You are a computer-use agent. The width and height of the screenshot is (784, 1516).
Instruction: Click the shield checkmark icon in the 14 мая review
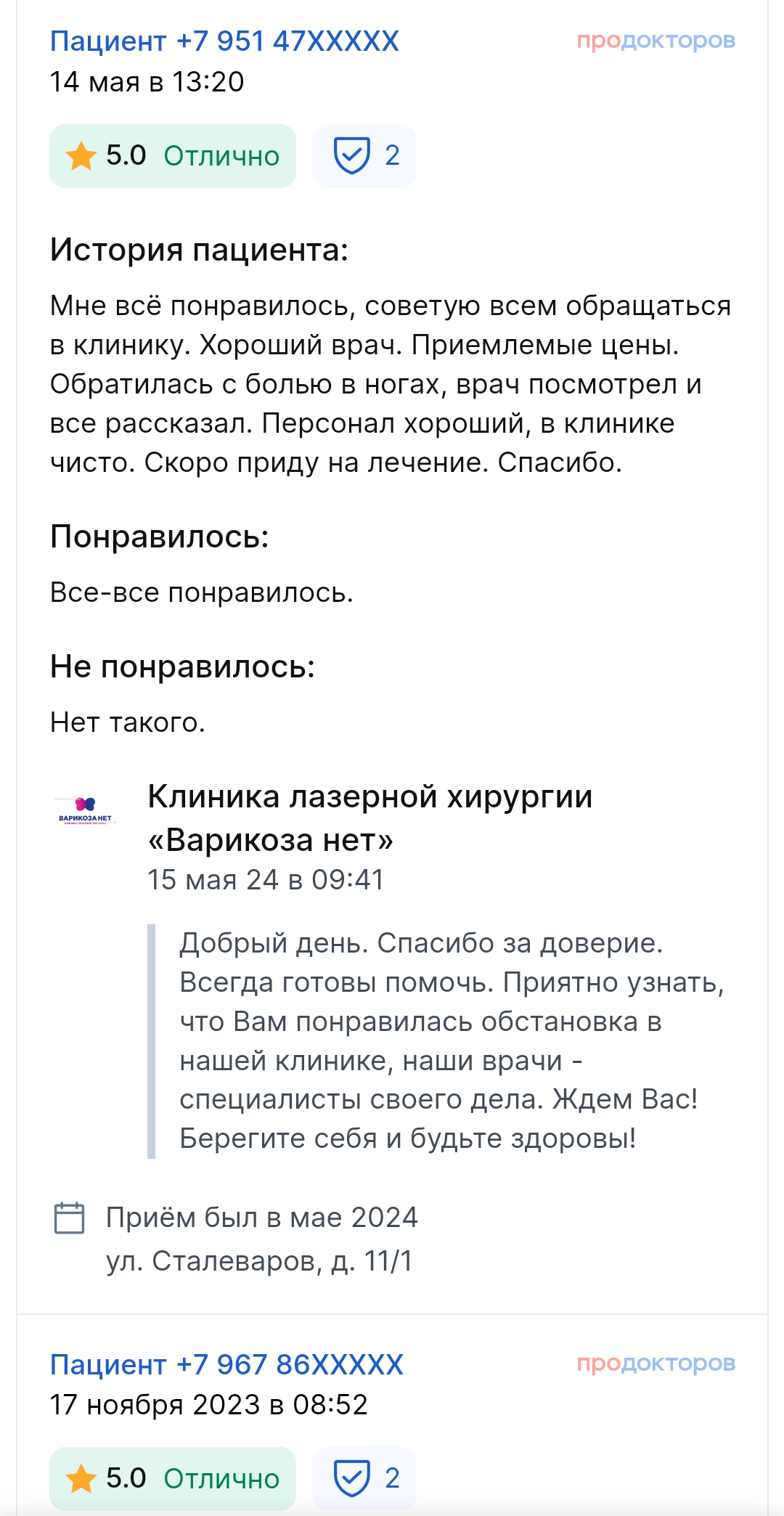[351, 155]
